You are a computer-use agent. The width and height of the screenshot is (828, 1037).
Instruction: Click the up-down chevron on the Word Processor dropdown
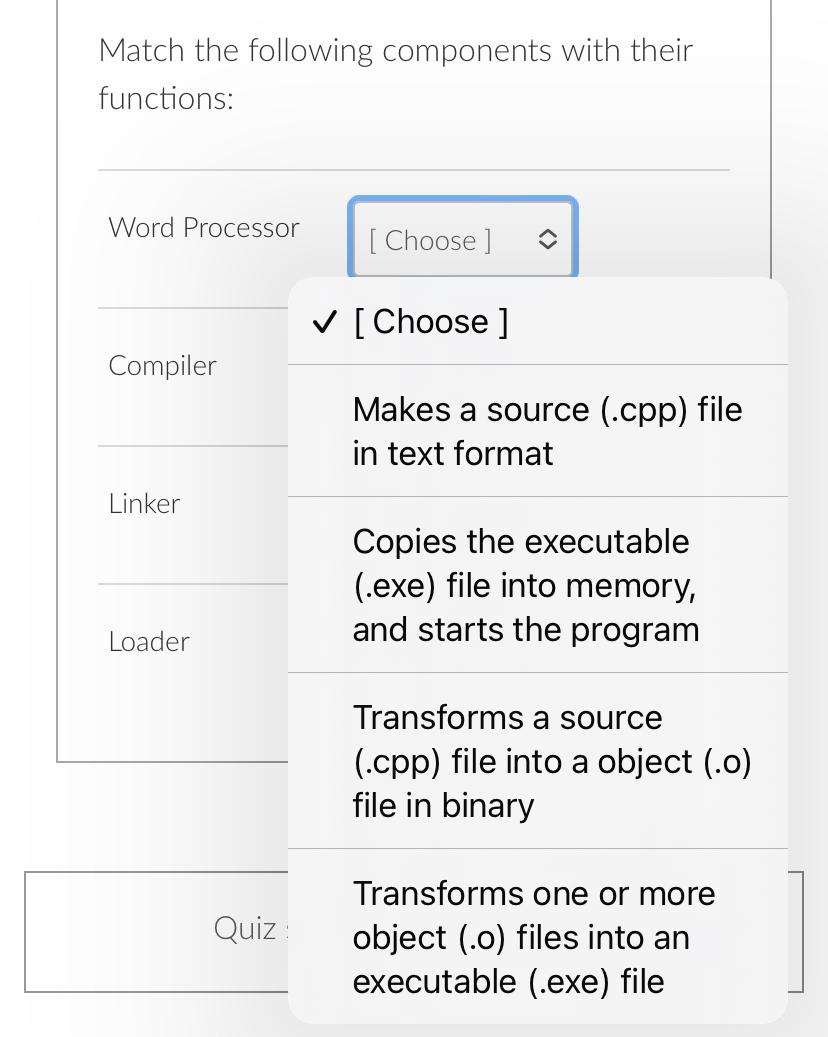(548, 239)
